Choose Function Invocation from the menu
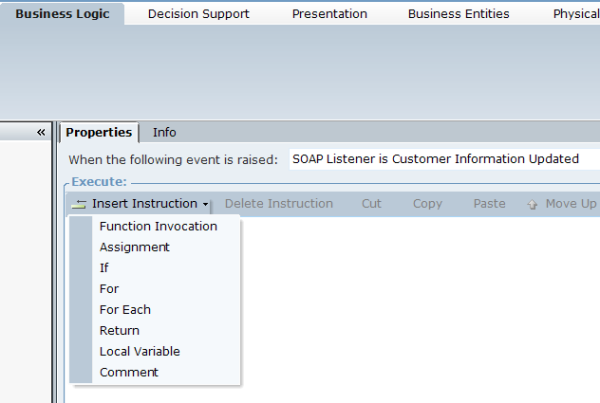The width and height of the screenshot is (600, 403). [158, 226]
